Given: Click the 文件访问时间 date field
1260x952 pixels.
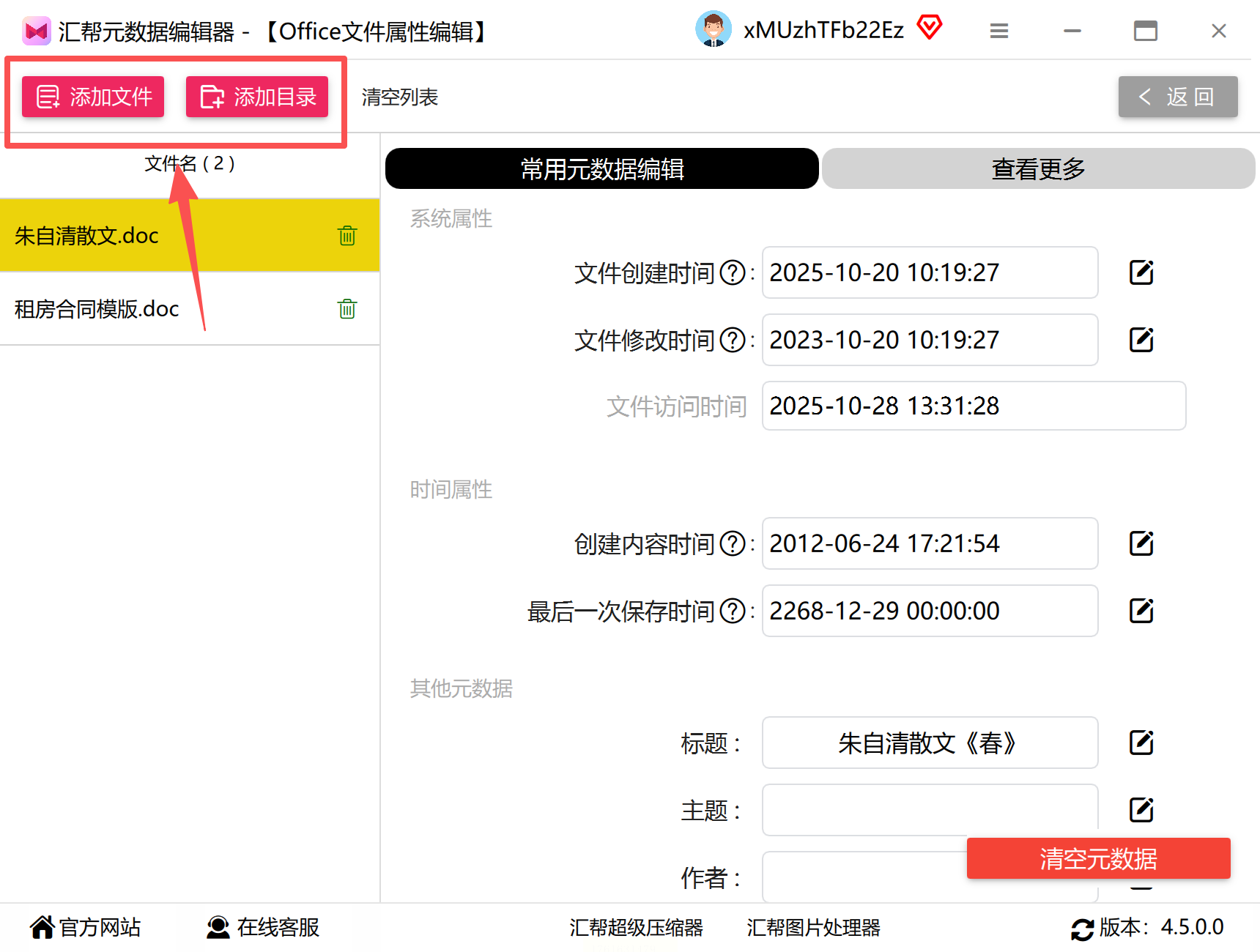Looking at the screenshot, I should point(974,406).
